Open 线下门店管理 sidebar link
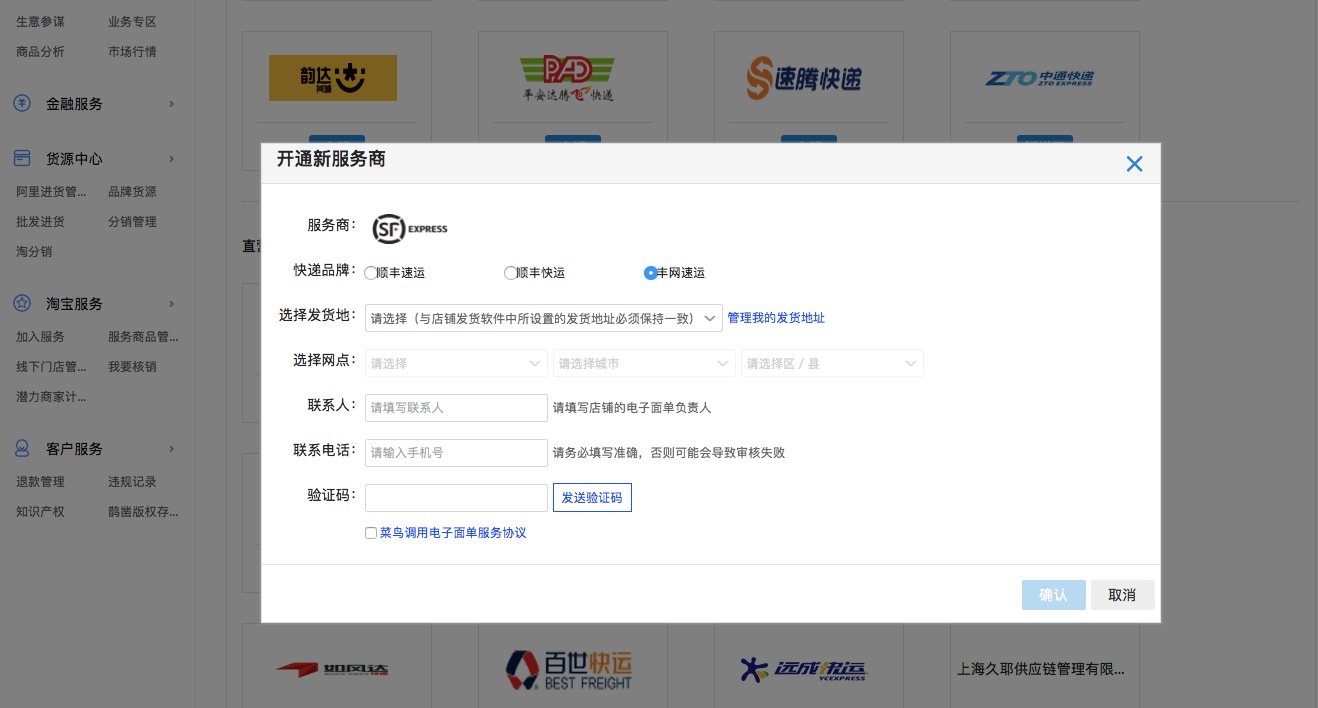 [x=52, y=367]
